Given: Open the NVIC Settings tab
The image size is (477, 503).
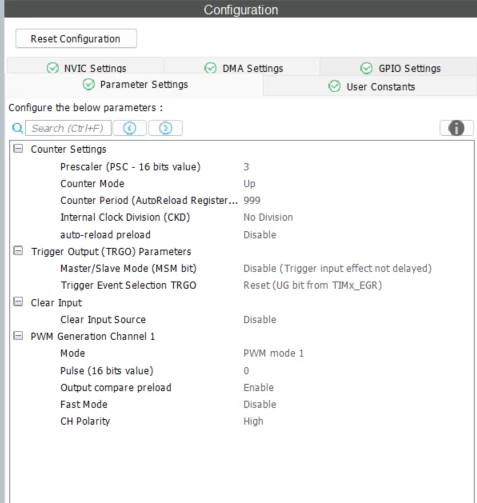Looking at the screenshot, I should 86,68.
